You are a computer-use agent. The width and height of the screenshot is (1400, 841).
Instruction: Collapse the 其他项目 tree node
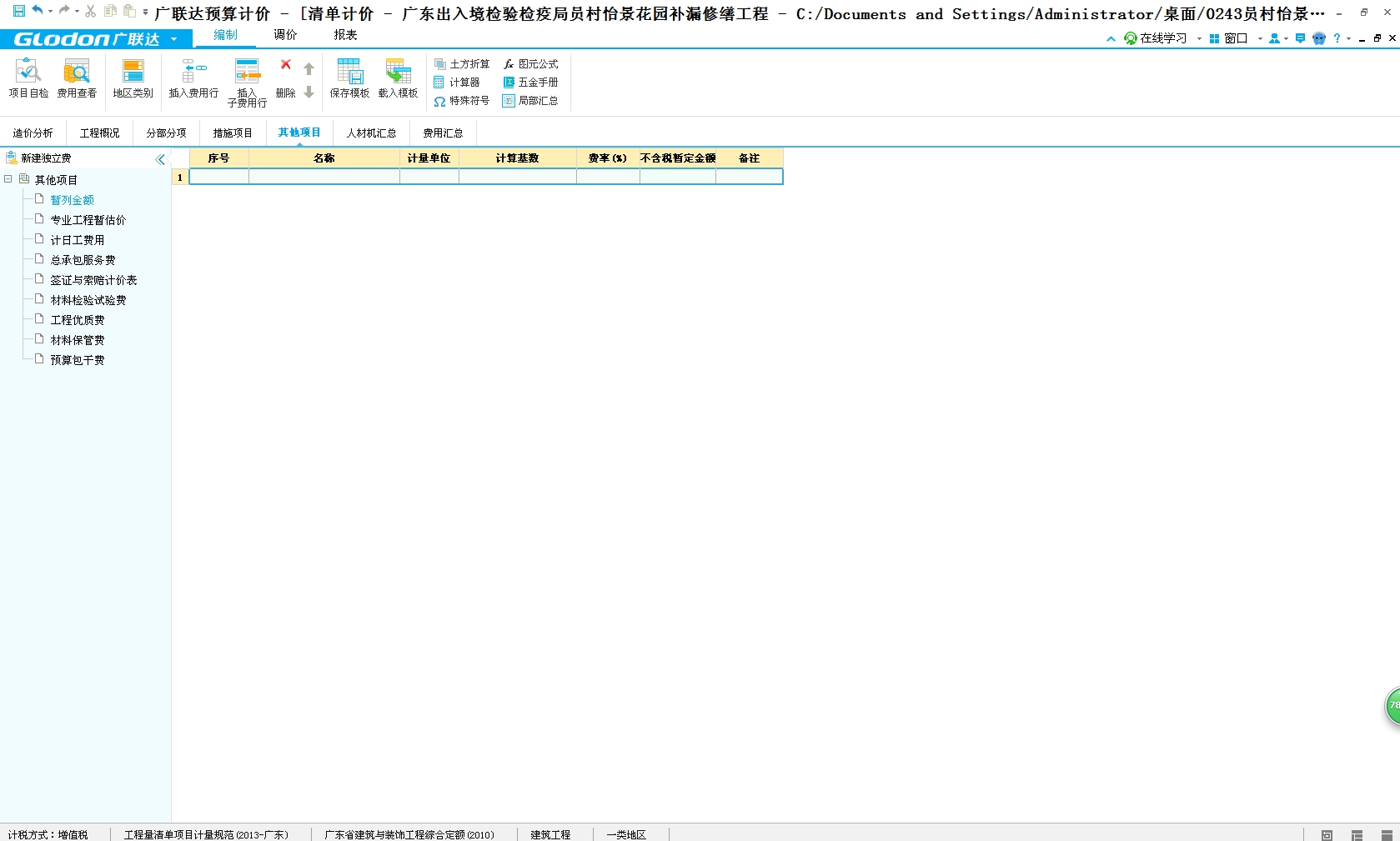tap(8, 179)
